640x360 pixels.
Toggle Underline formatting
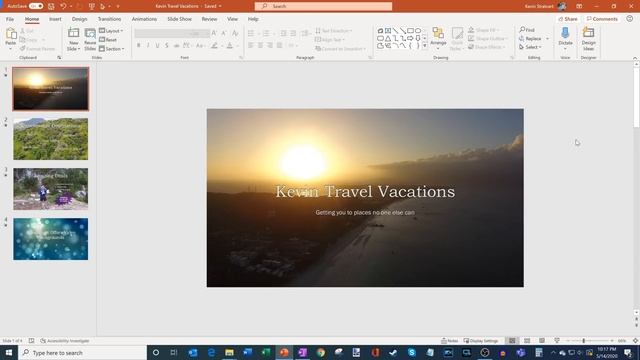(158, 46)
